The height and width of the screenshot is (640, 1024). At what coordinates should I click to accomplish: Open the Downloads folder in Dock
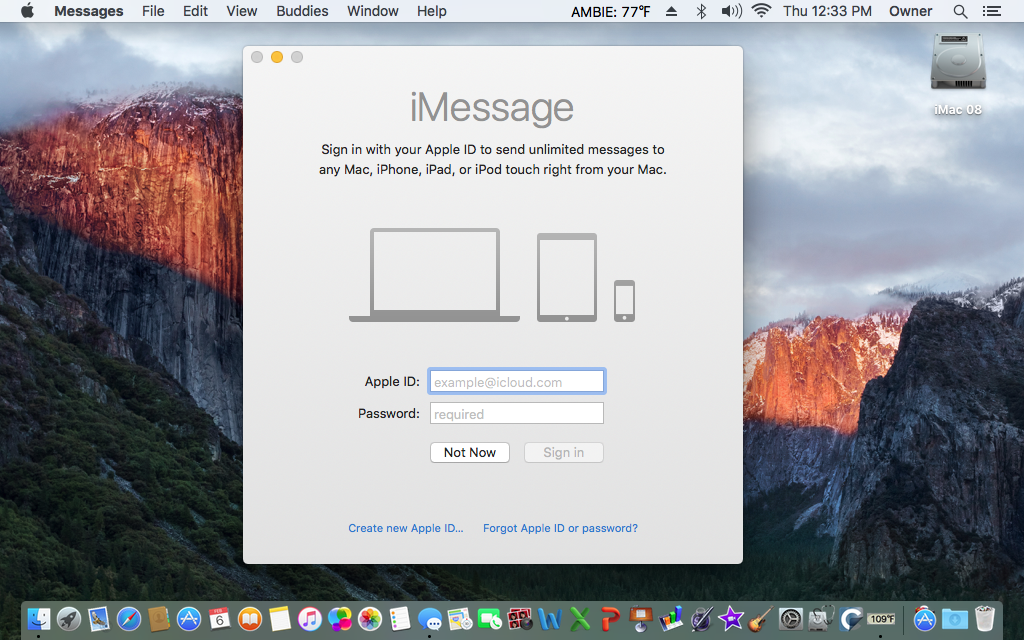955,618
